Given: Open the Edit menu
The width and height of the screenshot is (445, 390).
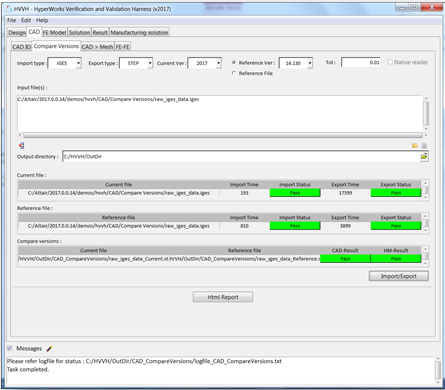Looking at the screenshot, I should tap(26, 20).
